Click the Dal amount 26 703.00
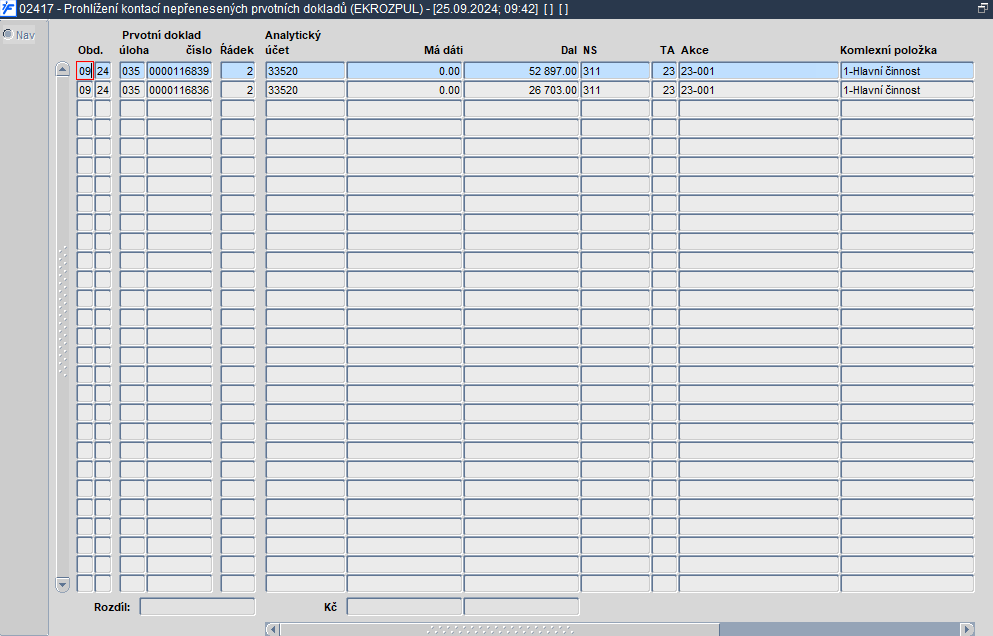 point(521,90)
